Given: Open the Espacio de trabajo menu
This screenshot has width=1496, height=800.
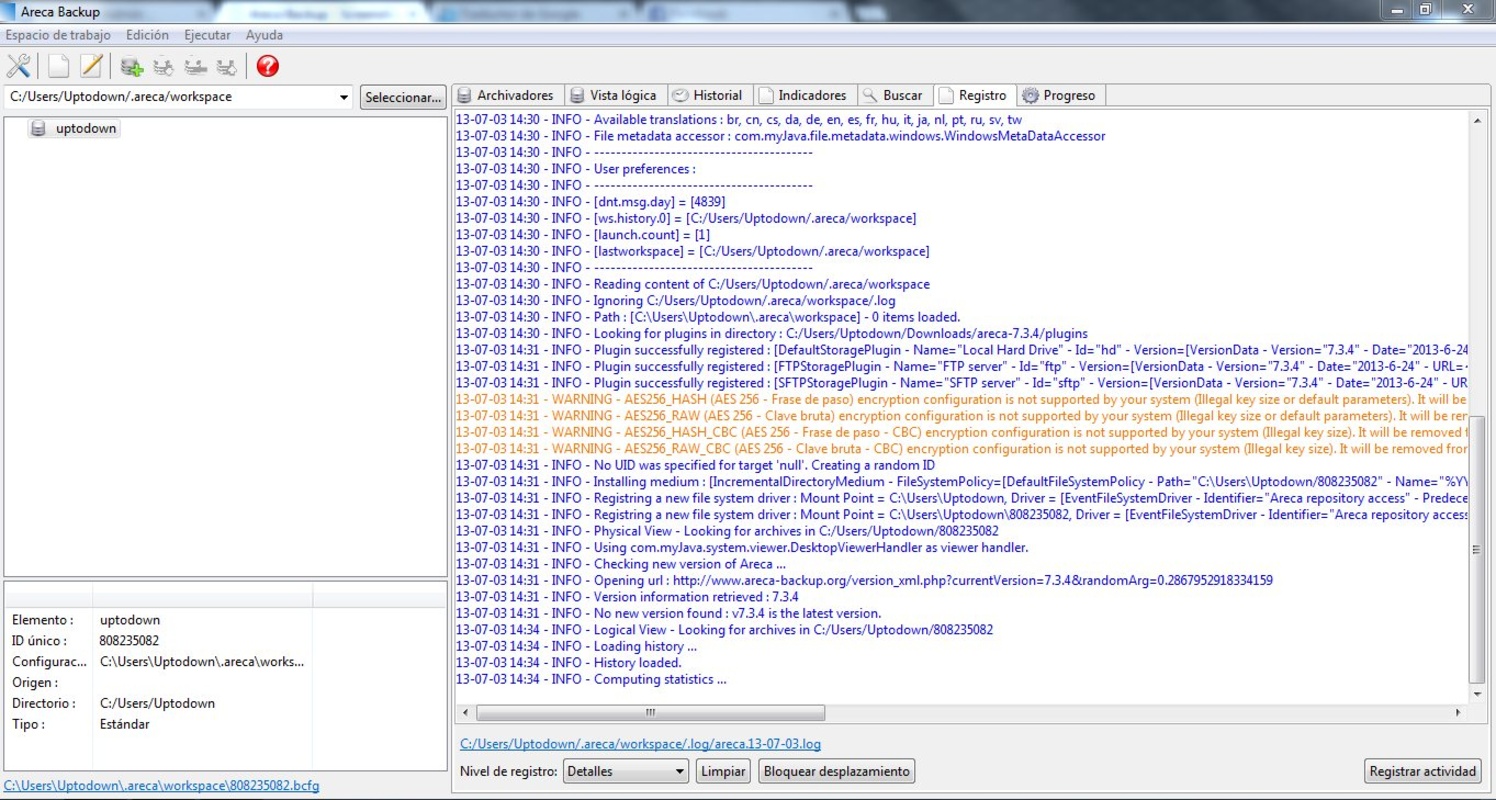Looking at the screenshot, I should pos(58,35).
